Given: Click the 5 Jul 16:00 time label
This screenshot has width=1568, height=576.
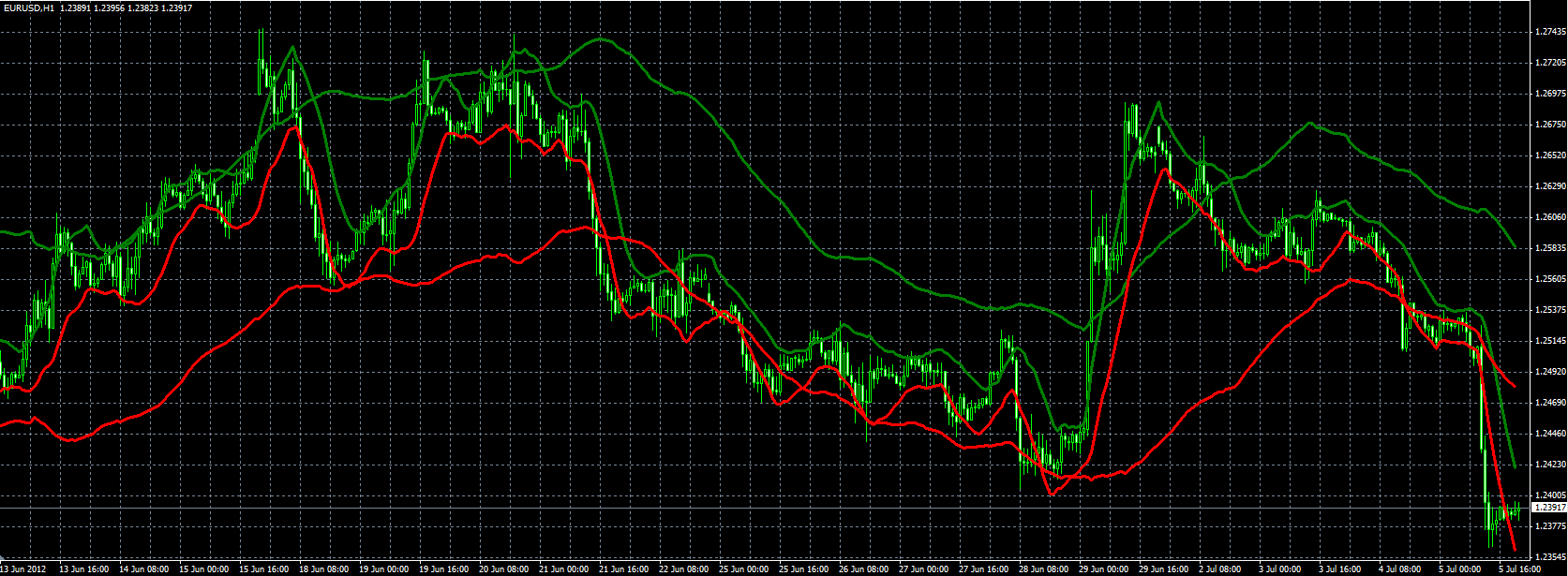Looking at the screenshot, I should point(1519,569).
